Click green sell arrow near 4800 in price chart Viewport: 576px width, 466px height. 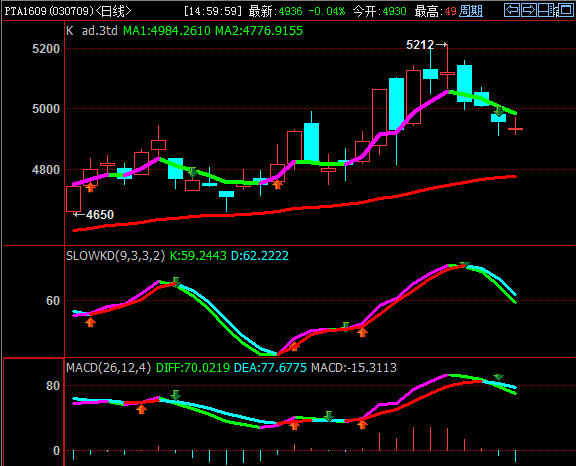click(x=192, y=172)
